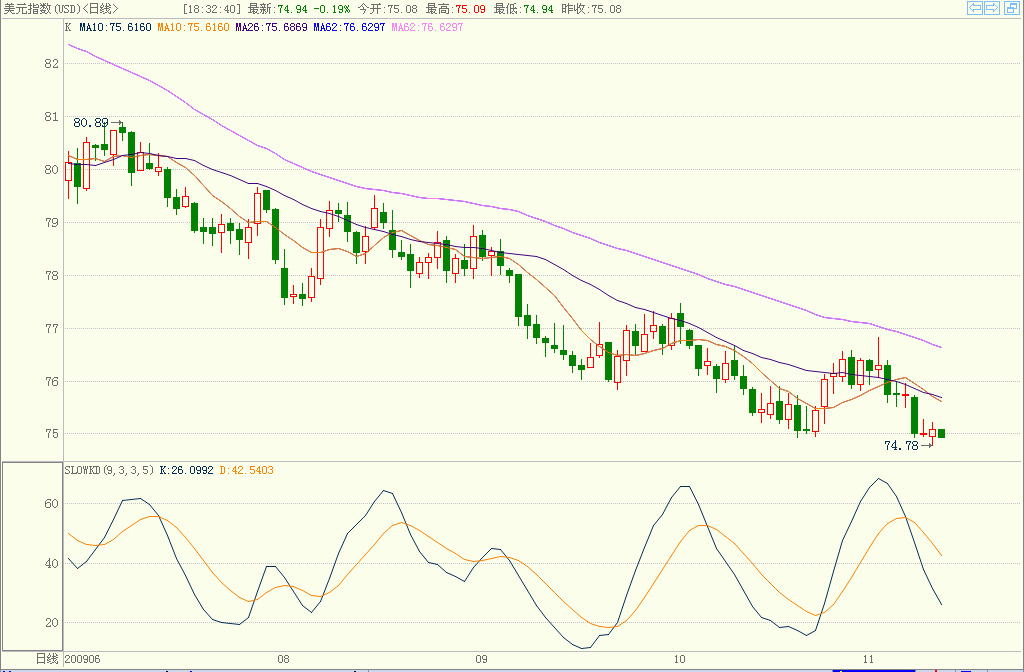The height and width of the screenshot is (672, 1024).
Task: Click the 60 level on SLOWKD axis
Action: pyautogui.click(x=52, y=504)
